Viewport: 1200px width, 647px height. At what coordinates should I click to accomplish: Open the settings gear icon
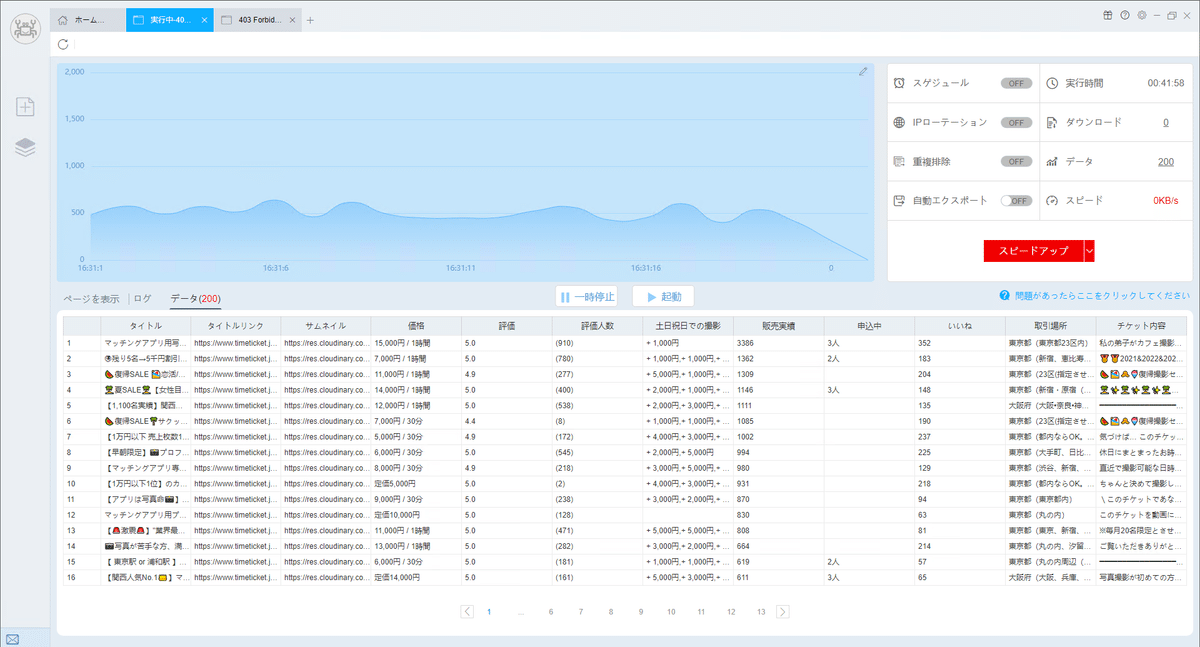1142,15
